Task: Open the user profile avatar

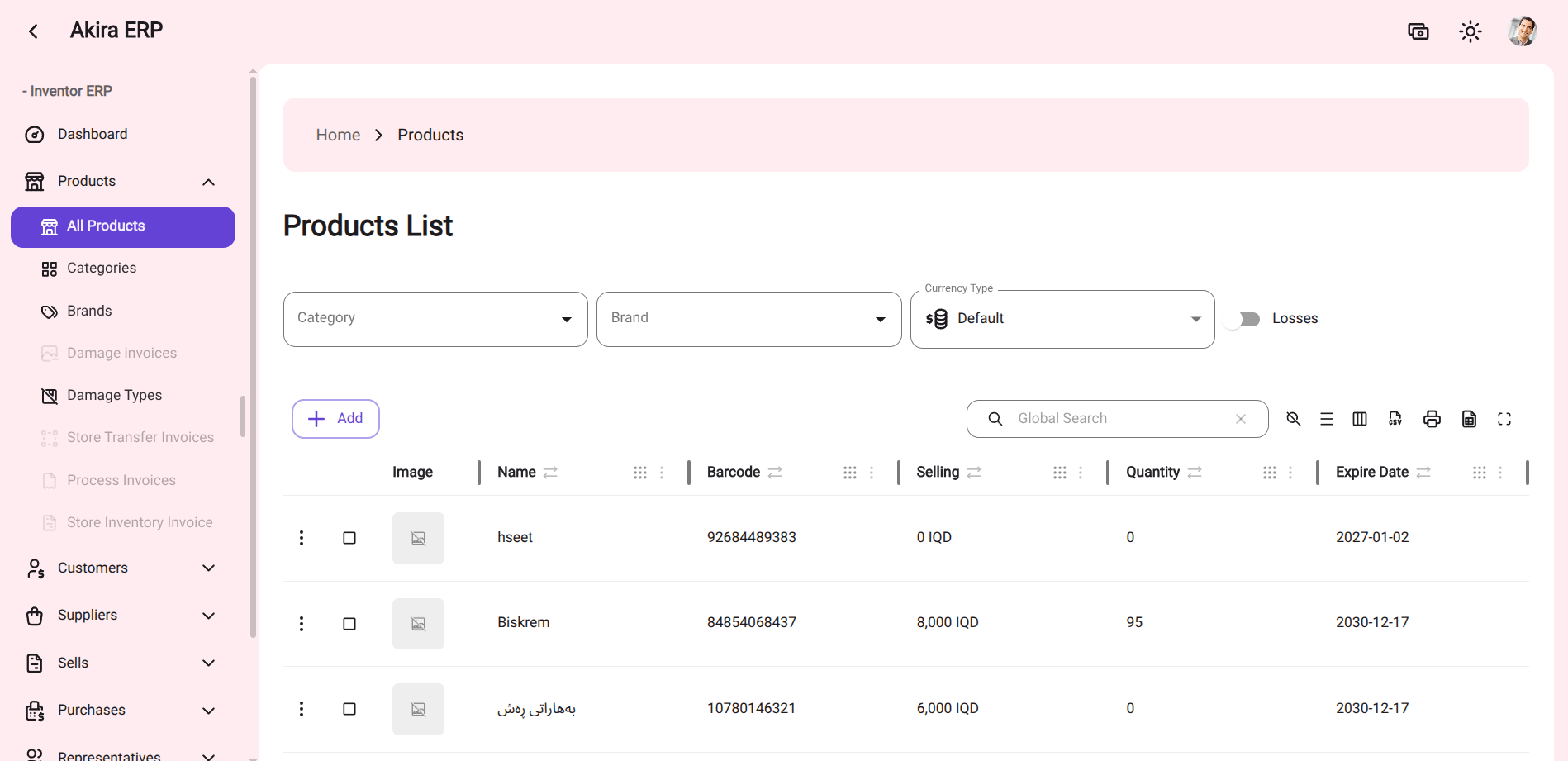Action: coord(1522,31)
